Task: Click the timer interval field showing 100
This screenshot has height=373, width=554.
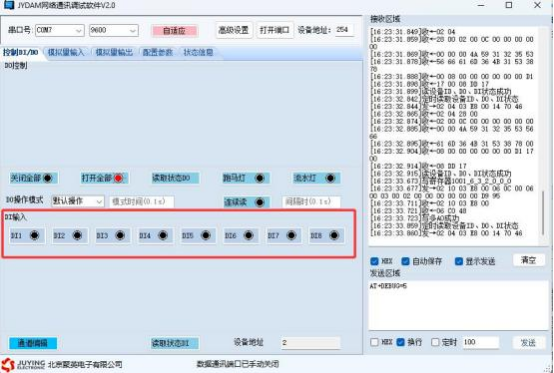Action: coord(481,342)
